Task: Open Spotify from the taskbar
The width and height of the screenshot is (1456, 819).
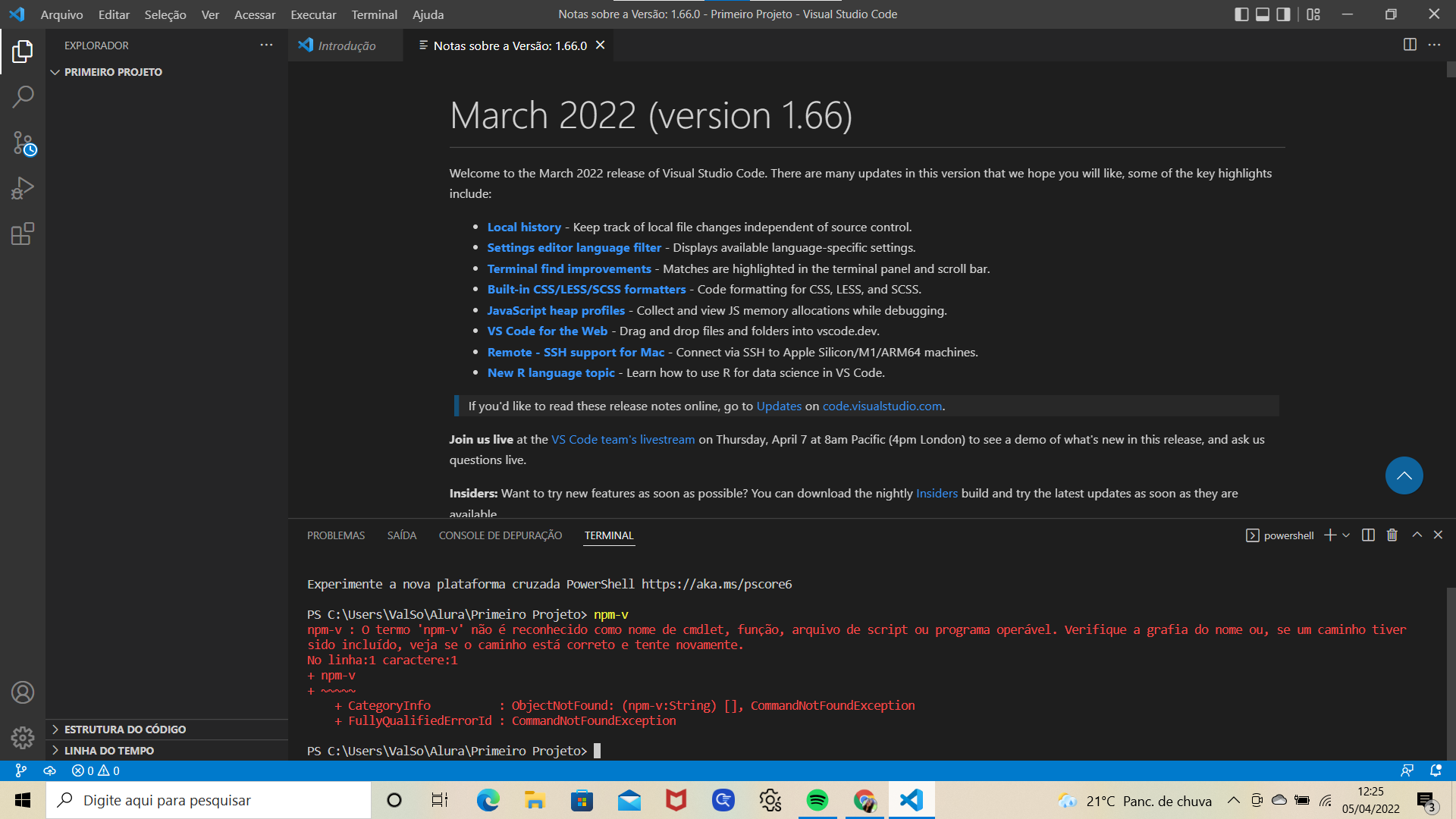Action: 817,800
